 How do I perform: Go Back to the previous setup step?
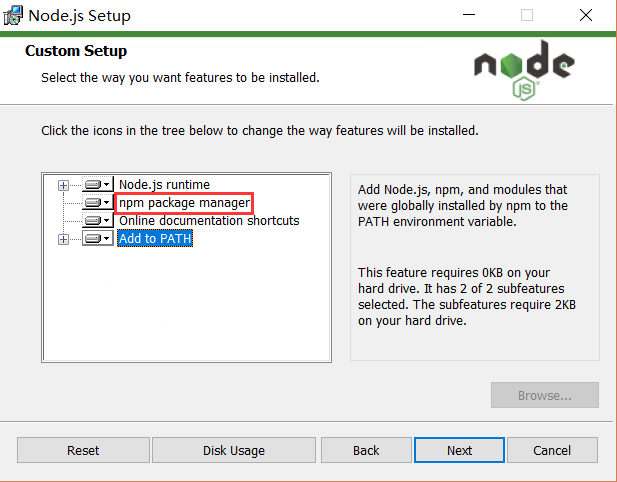tap(366, 450)
